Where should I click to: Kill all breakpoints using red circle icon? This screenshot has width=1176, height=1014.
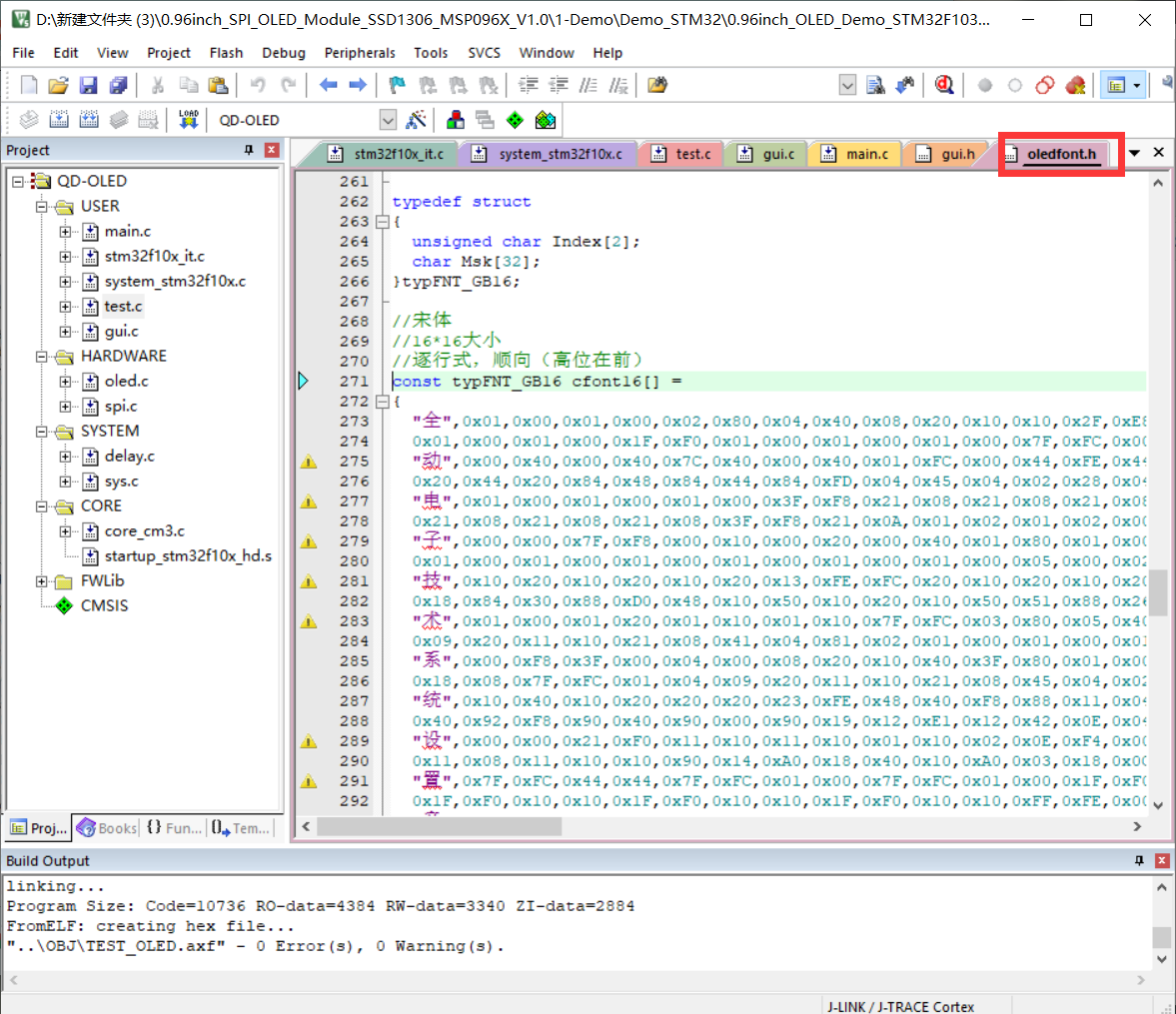[1076, 85]
